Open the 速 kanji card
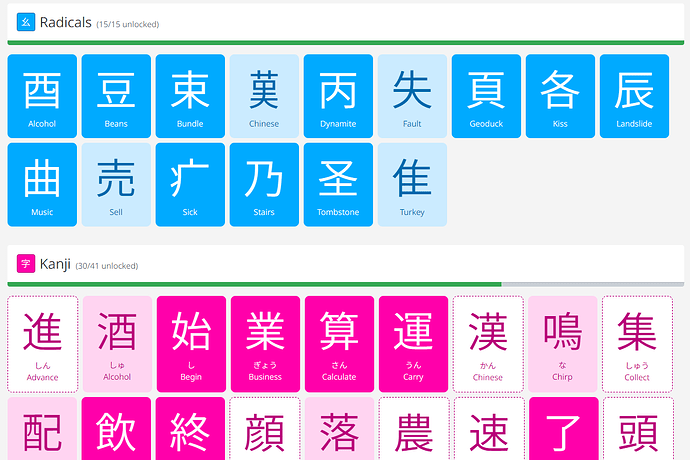This screenshot has width=690, height=460. 489,428
